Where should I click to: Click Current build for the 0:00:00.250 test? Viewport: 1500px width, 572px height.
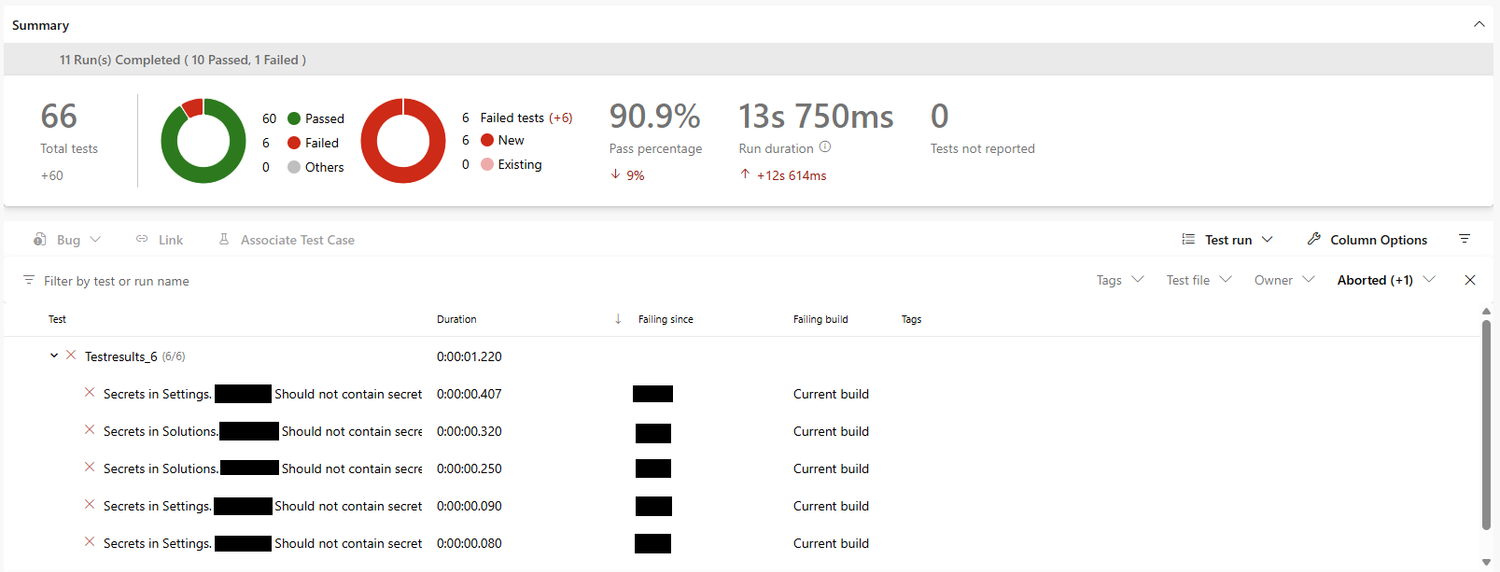(831, 468)
